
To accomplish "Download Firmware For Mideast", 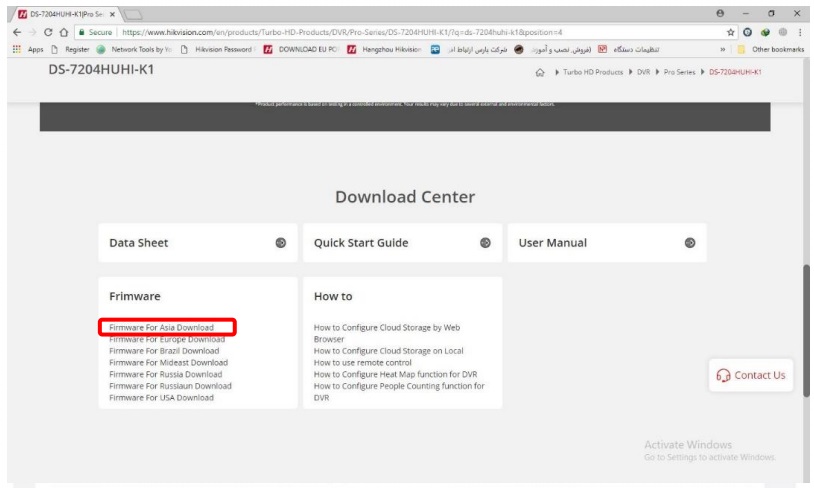I will (x=168, y=363).
